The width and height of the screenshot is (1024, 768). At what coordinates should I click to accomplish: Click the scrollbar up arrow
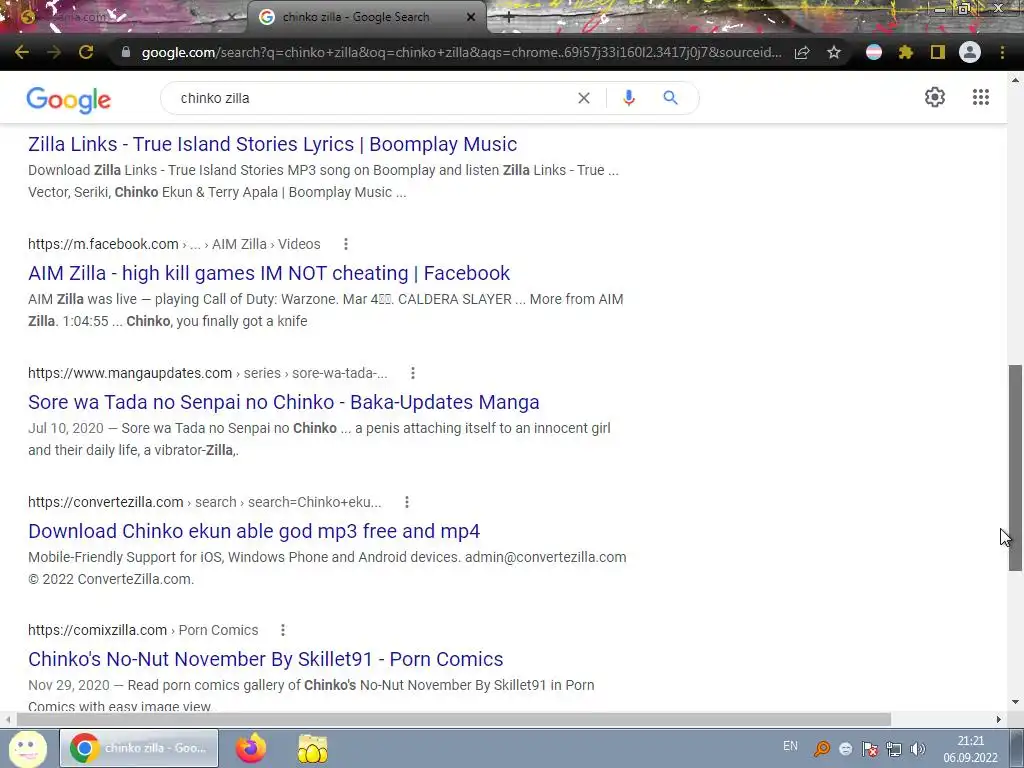[x=1015, y=80]
